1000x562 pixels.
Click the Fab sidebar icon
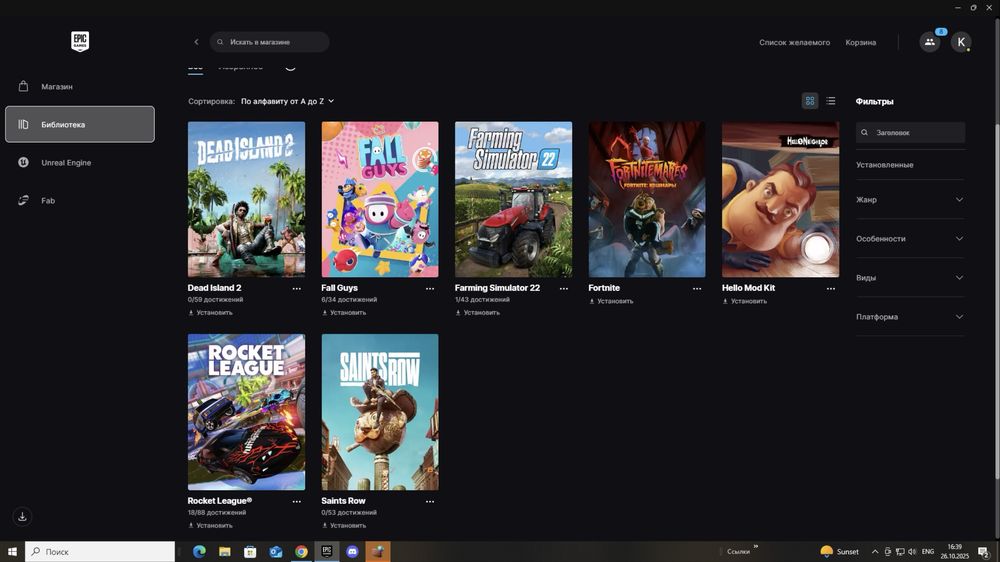pos(24,200)
